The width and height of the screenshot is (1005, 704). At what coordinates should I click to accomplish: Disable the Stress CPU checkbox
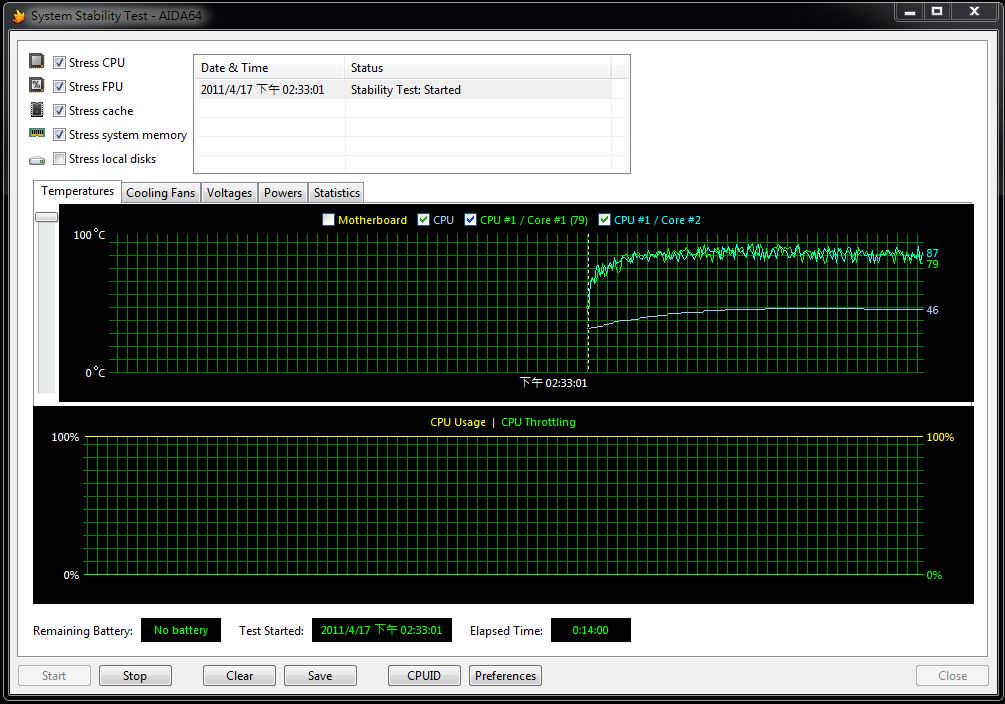tap(59, 62)
